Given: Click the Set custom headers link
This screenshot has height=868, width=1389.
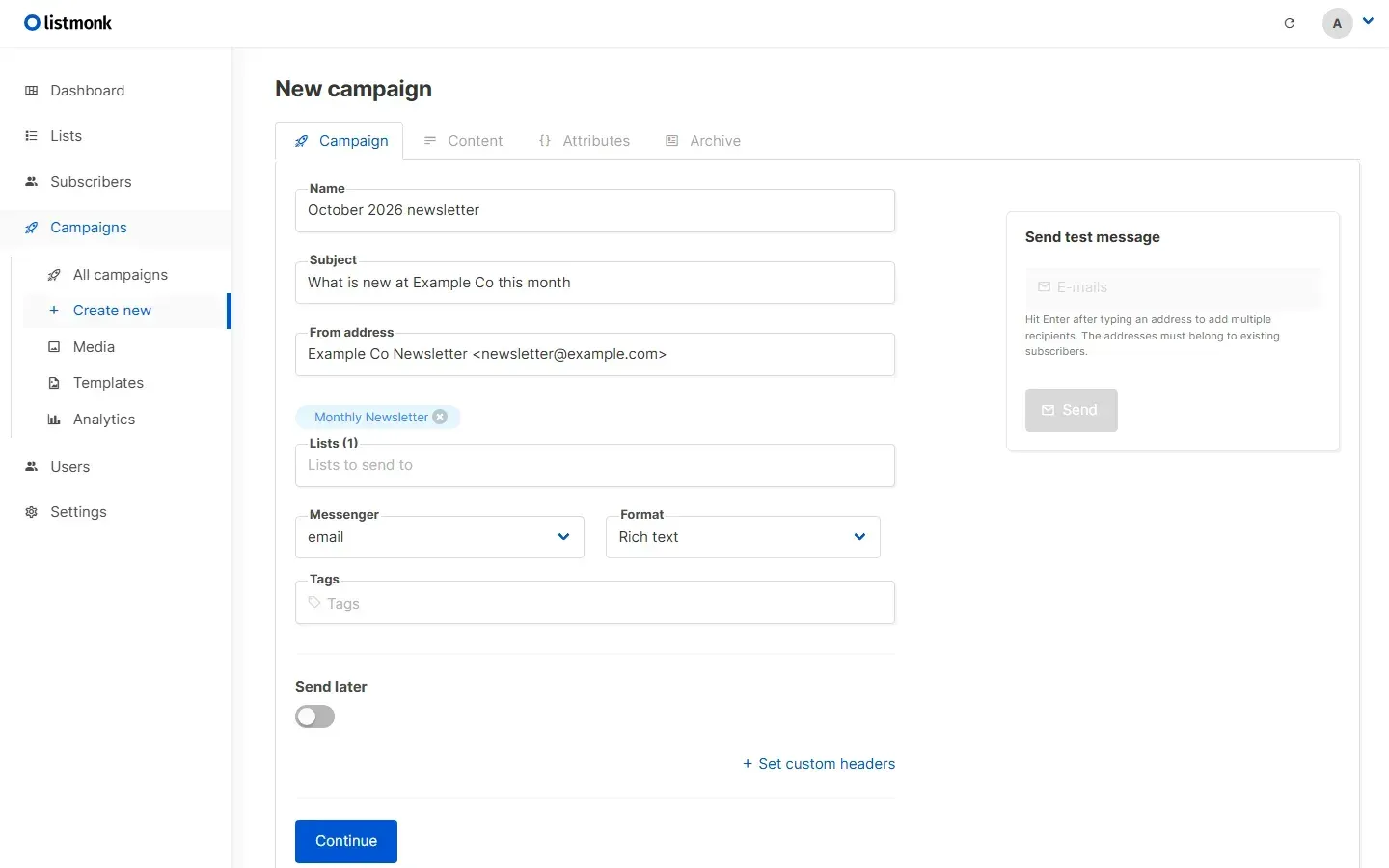Looking at the screenshot, I should click(819, 764).
